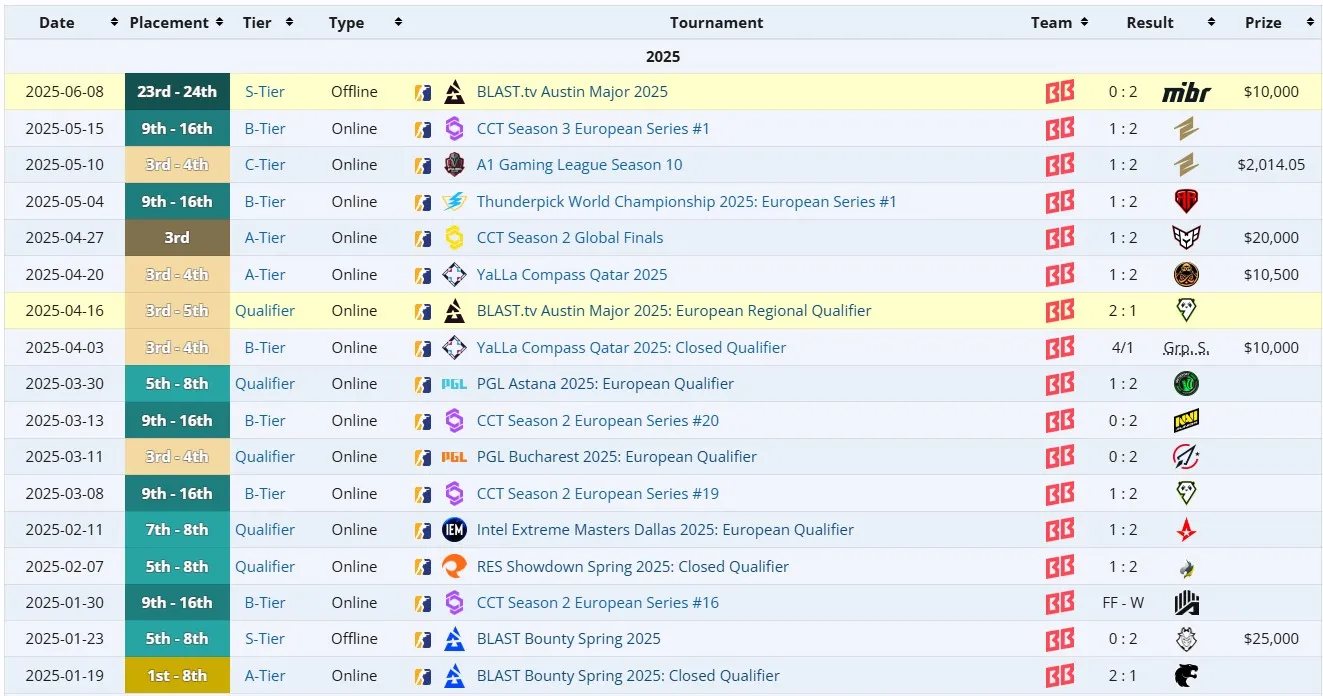Viewport: 1323px width, 696px height.
Task: Click the A1 Gaming League Season 10 tournament icon
Action: (x=454, y=165)
